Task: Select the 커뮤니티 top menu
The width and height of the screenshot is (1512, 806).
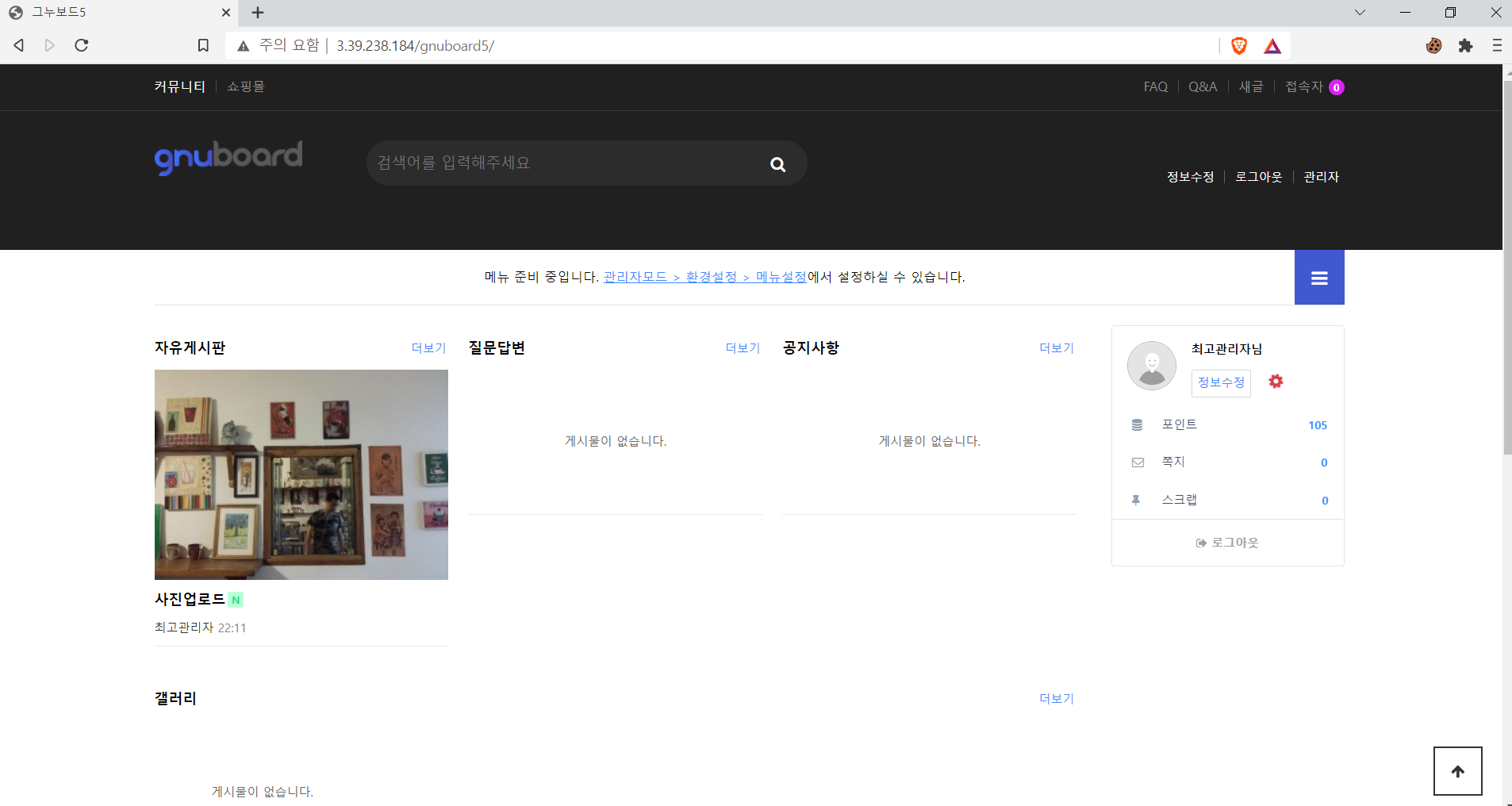Action: tap(180, 86)
